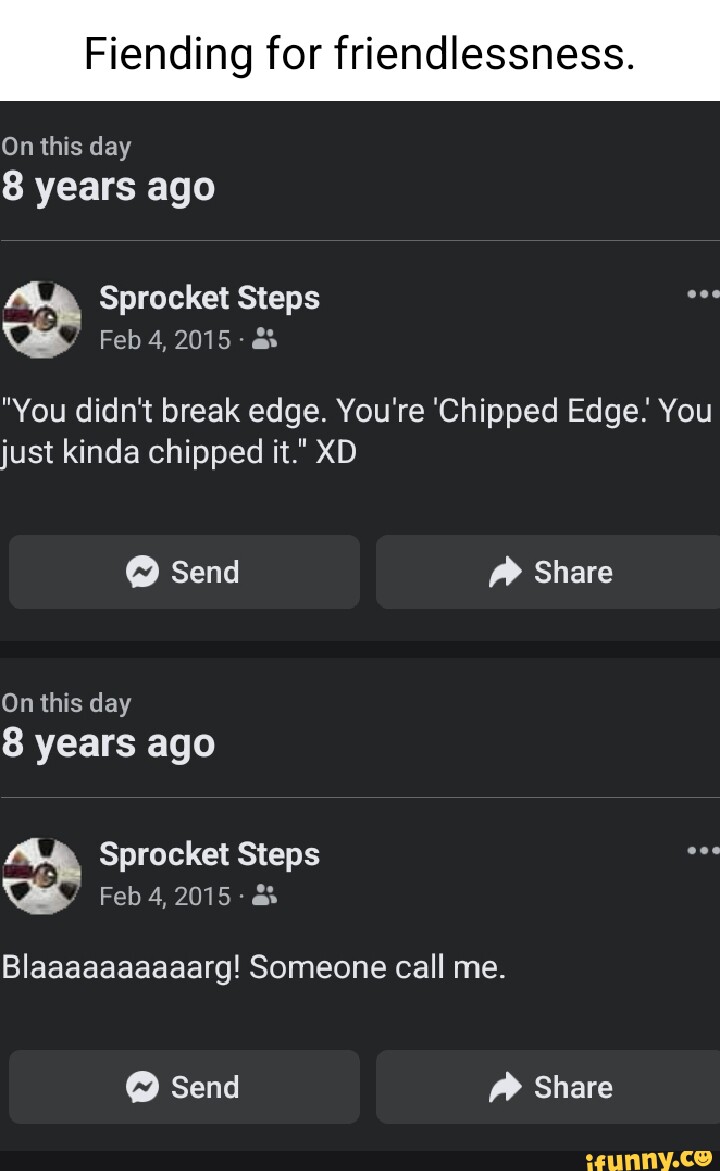The image size is (720, 1171).
Task: Click the Messenger icon on the bottom Send button
Action: [144, 1087]
